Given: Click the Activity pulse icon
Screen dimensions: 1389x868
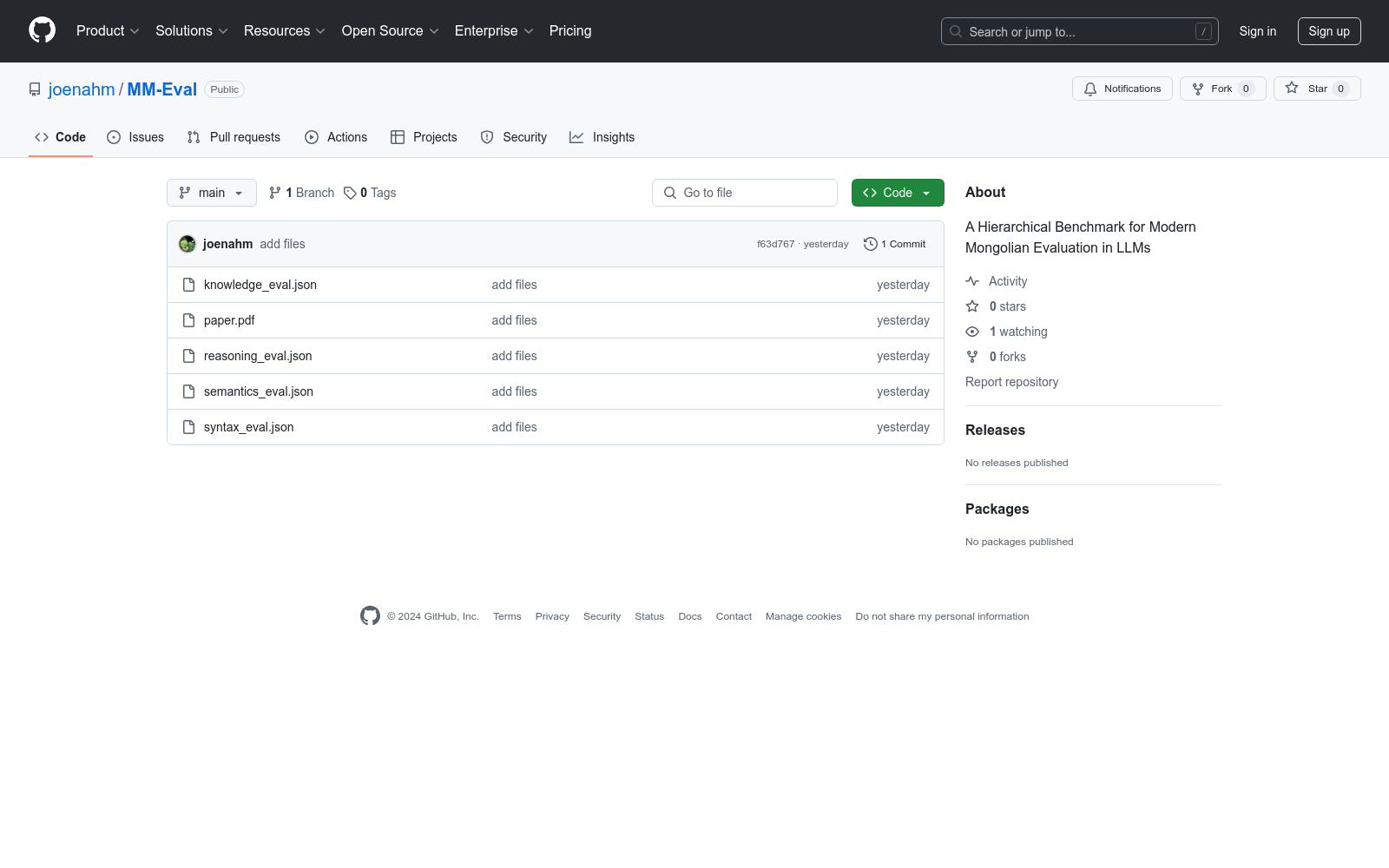Looking at the screenshot, I should point(972,281).
